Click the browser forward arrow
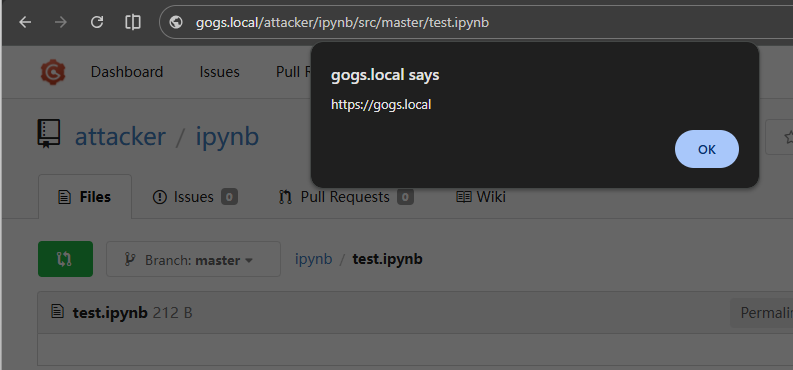The image size is (793, 370). tap(61, 22)
